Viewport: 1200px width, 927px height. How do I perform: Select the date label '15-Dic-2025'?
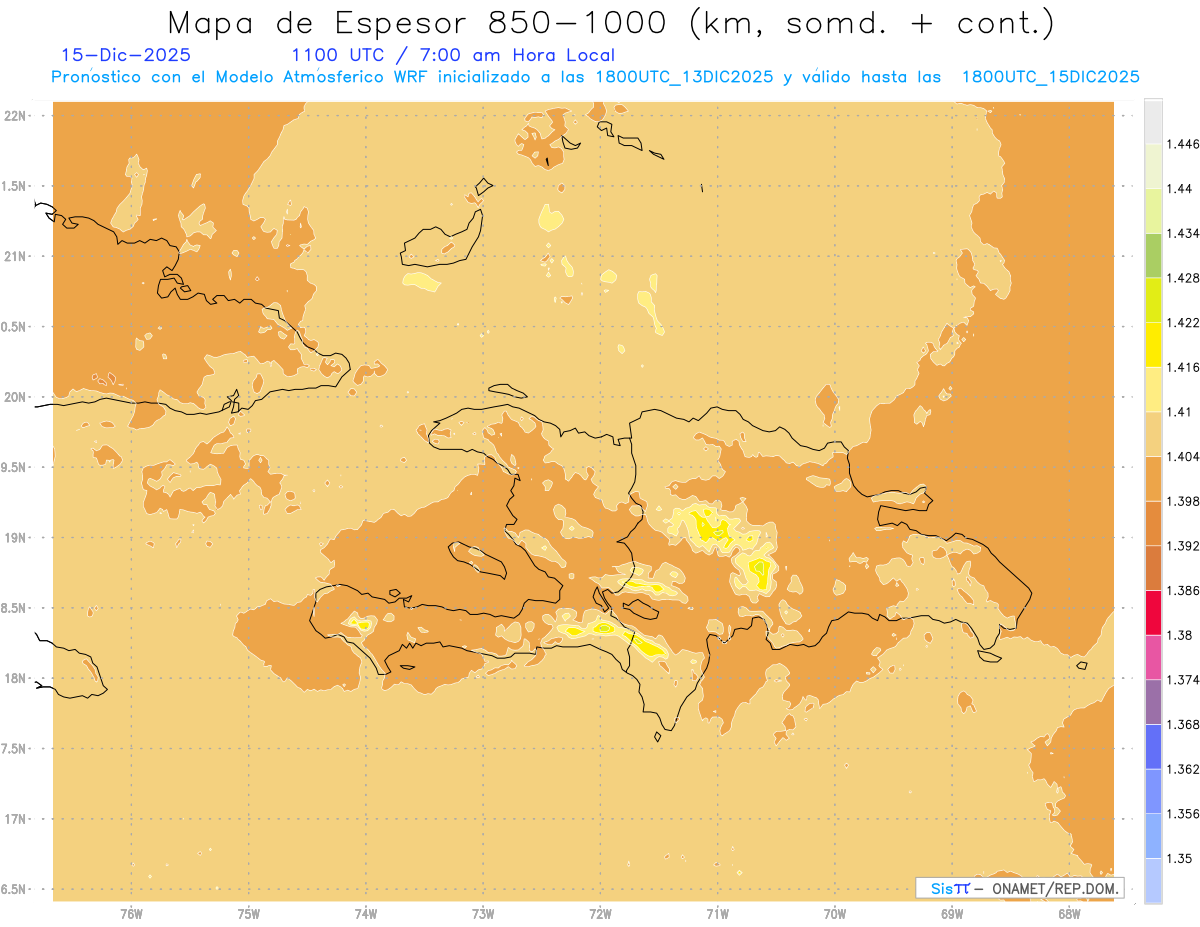click(x=126, y=56)
